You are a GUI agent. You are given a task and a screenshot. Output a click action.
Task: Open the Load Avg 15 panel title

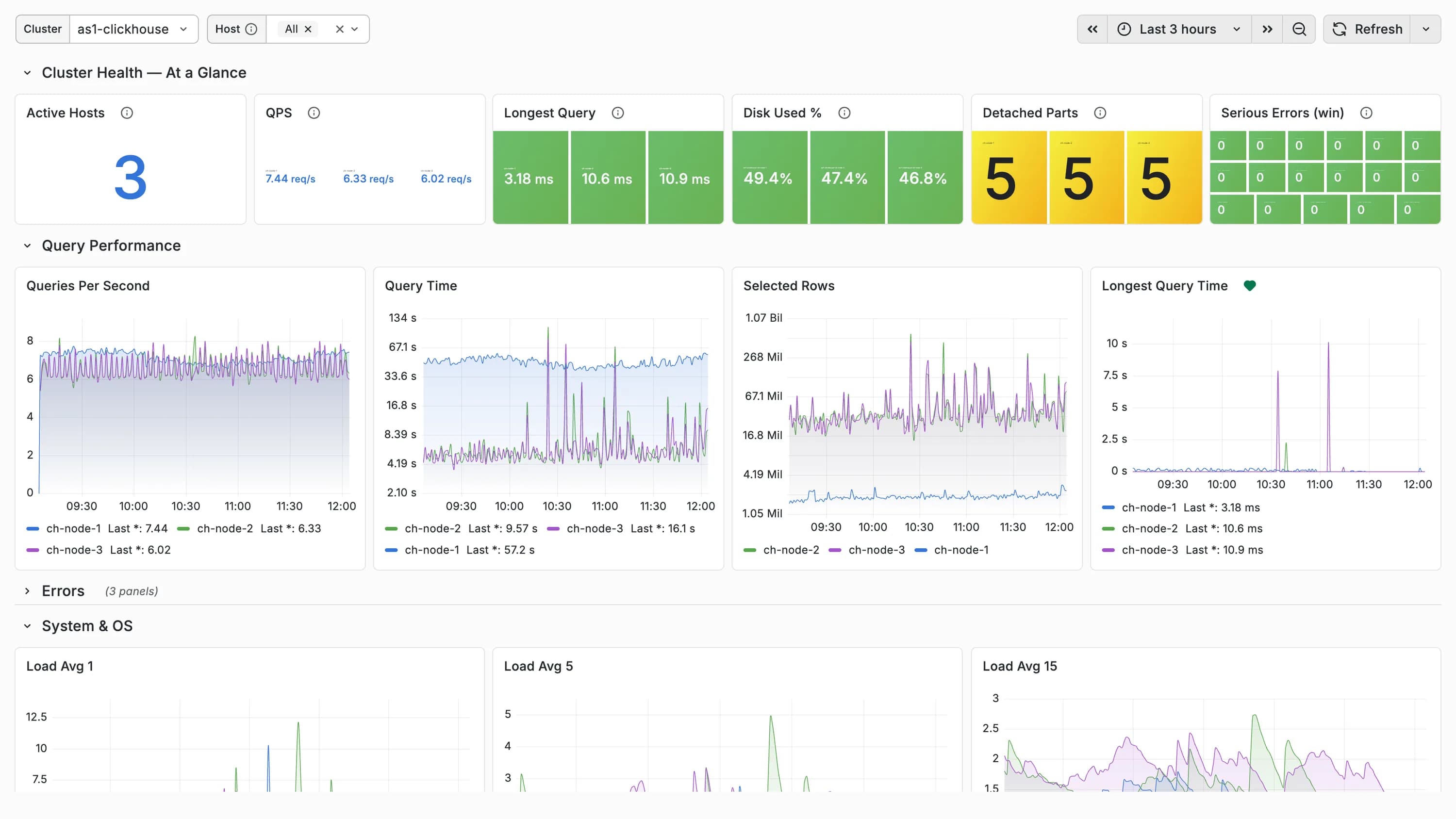point(1020,666)
